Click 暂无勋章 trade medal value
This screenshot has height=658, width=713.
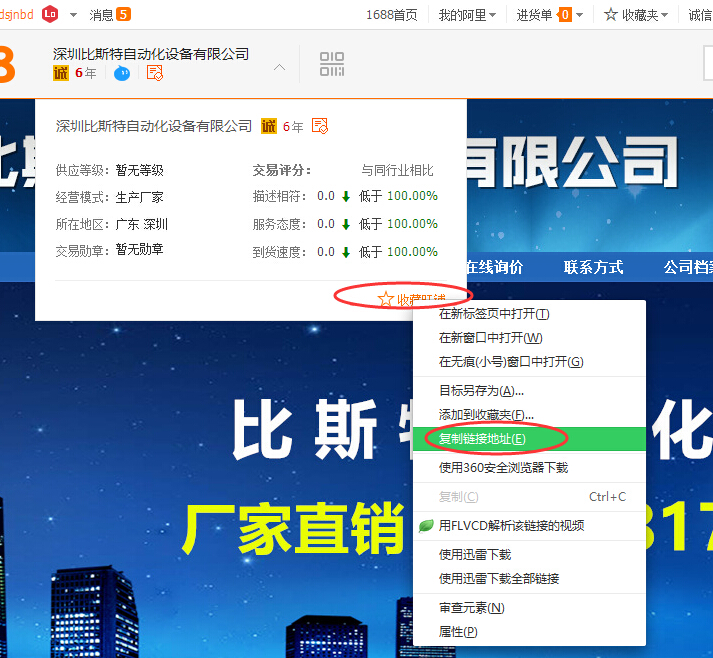click(140, 250)
